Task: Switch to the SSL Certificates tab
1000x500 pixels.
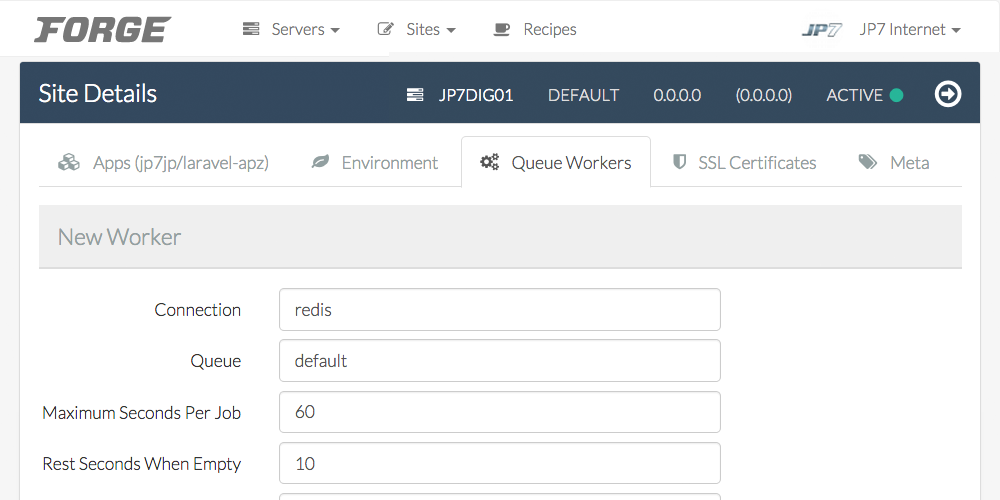Action: (744, 163)
